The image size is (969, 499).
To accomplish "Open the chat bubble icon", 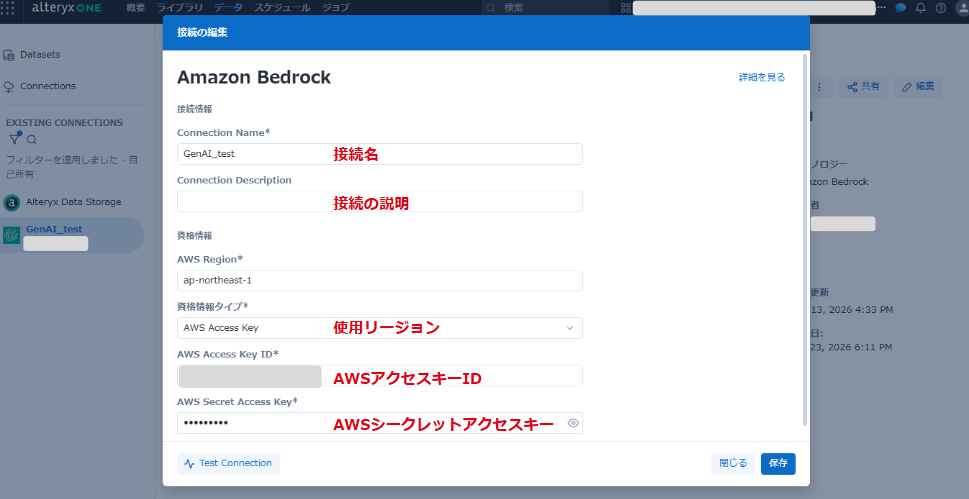I will click(901, 8).
